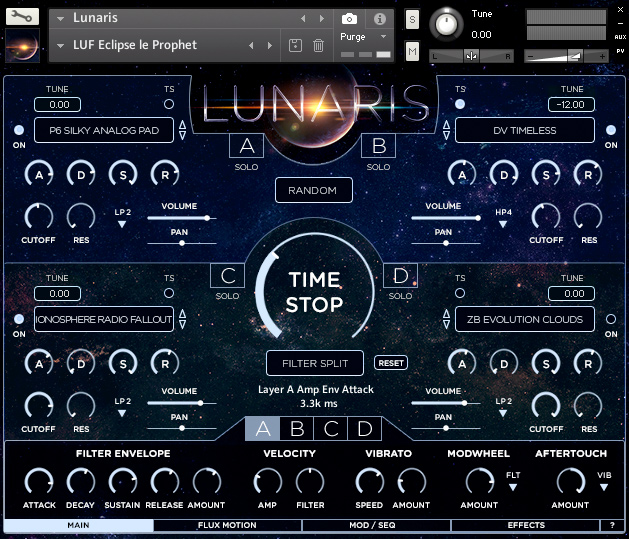The width and height of the screenshot is (629, 539).
Task: Click Filter Envelope Amount knob
Action: click(207, 482)
